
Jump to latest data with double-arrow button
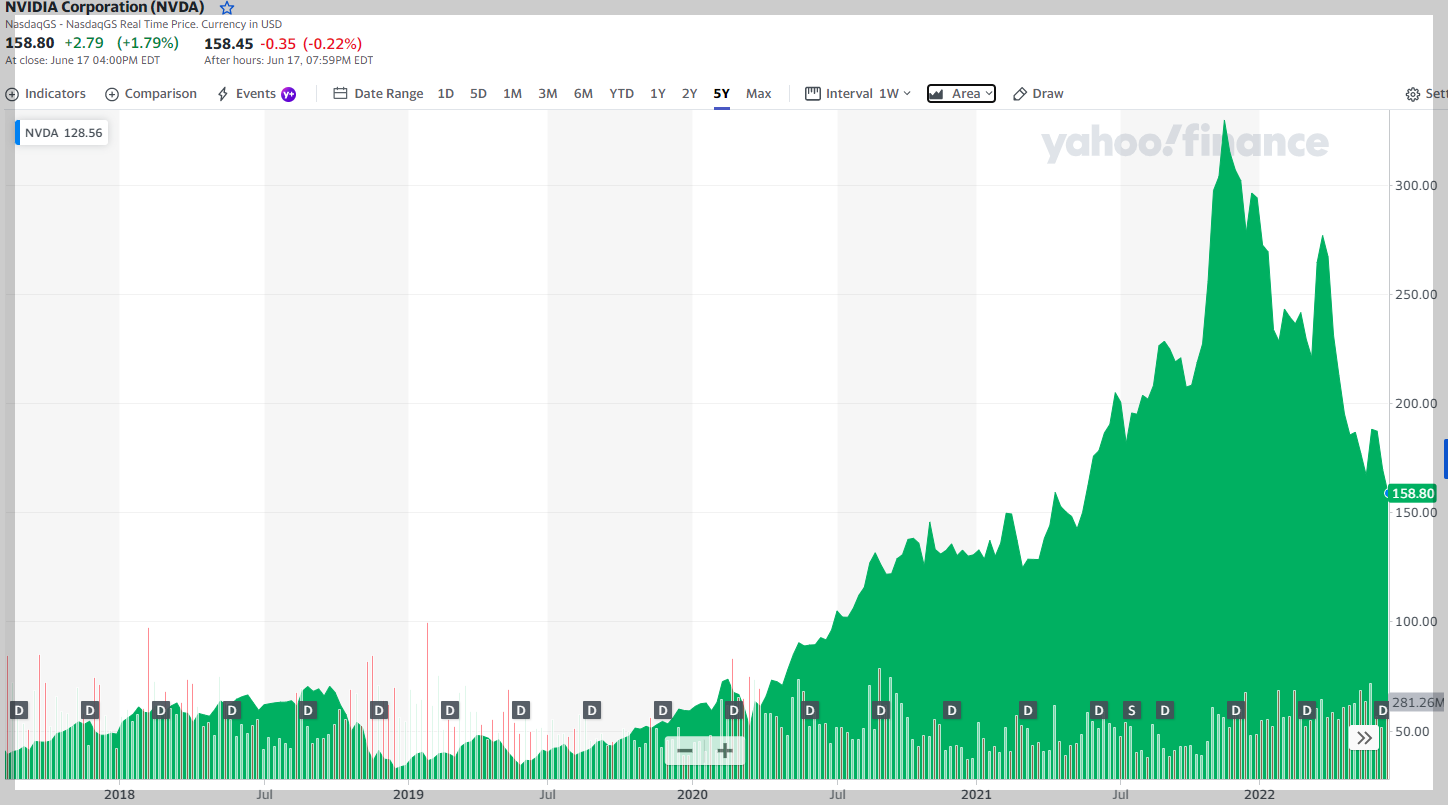click(1364, 738)
